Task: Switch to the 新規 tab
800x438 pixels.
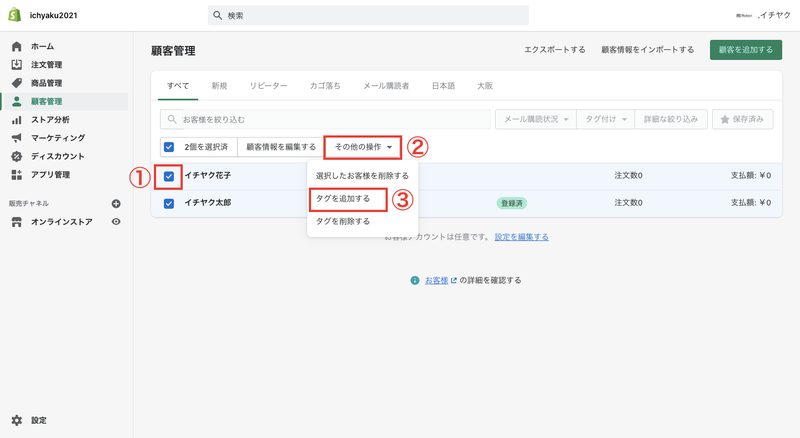Action: tap(219, 86)
